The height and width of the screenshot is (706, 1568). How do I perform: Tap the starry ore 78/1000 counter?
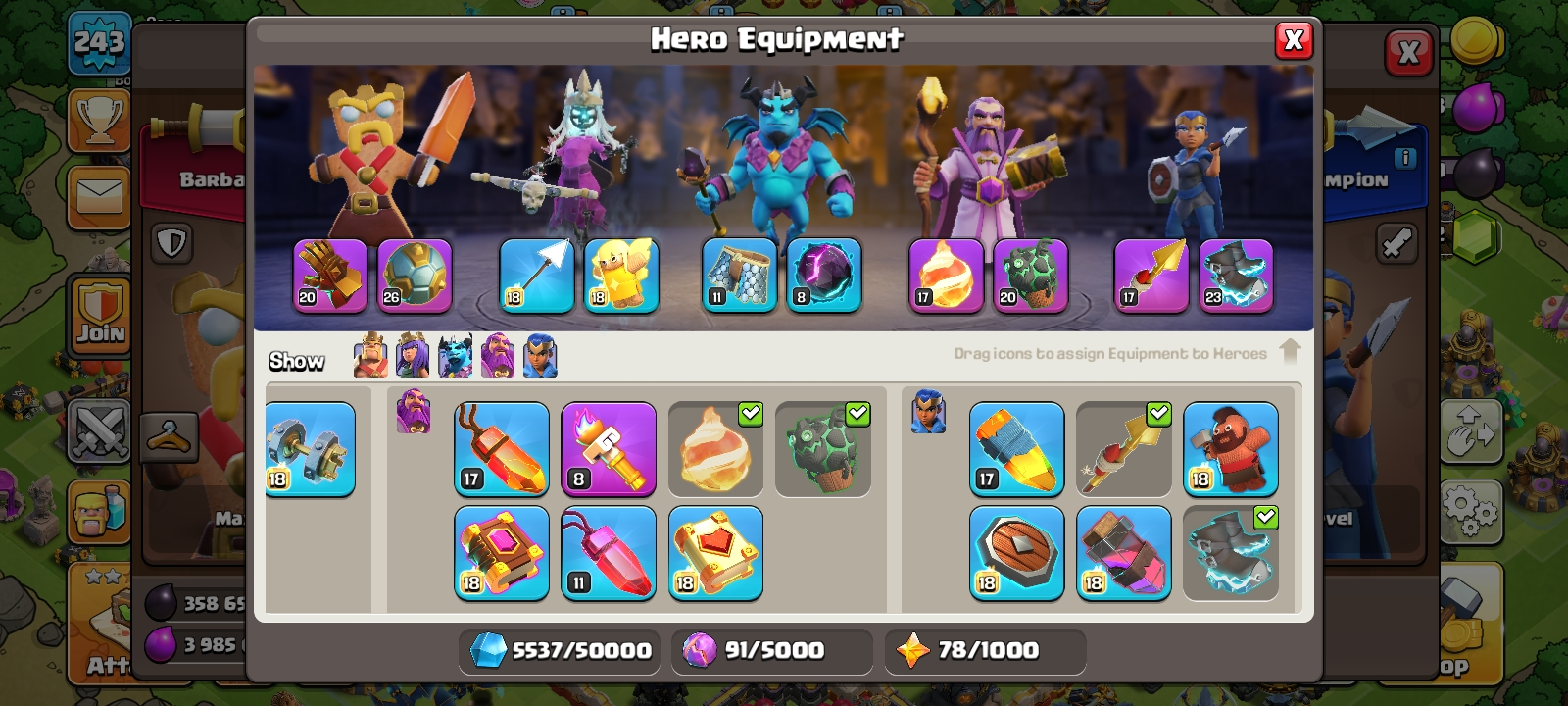pyautogui.click(x=985, y=650)
